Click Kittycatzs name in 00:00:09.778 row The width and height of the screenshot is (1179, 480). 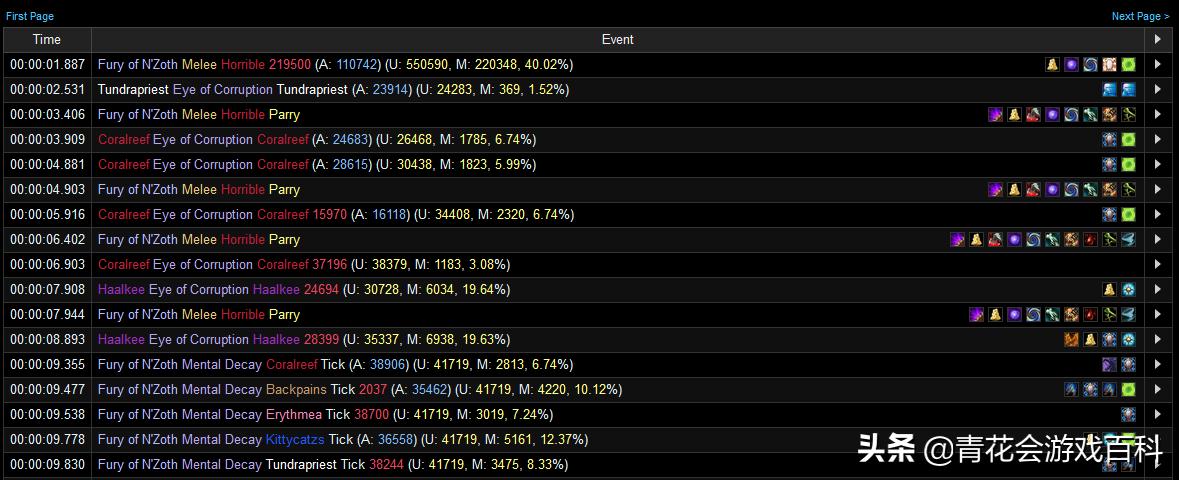click(x=296, y=439)
